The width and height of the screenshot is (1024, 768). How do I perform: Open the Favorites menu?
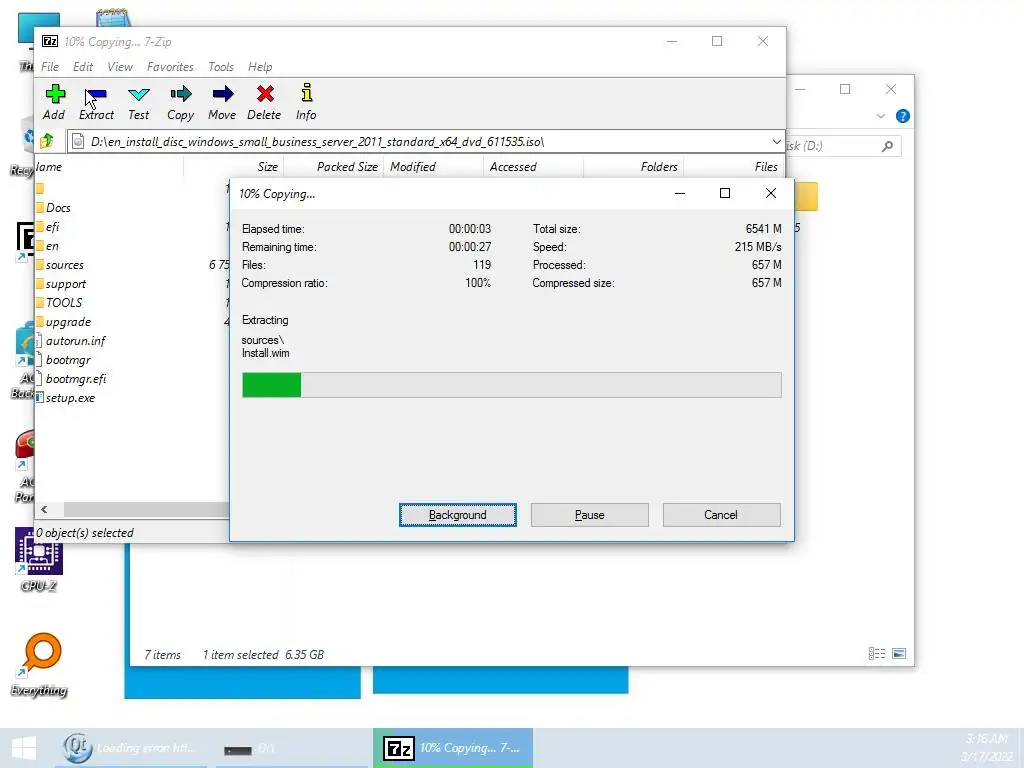click(x=170, y=67)
